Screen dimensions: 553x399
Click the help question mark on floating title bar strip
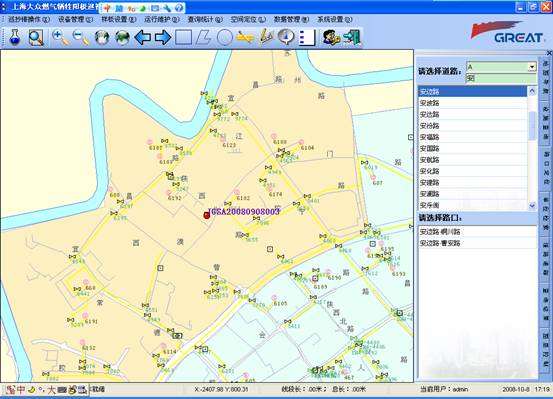(x=179, y=8)
